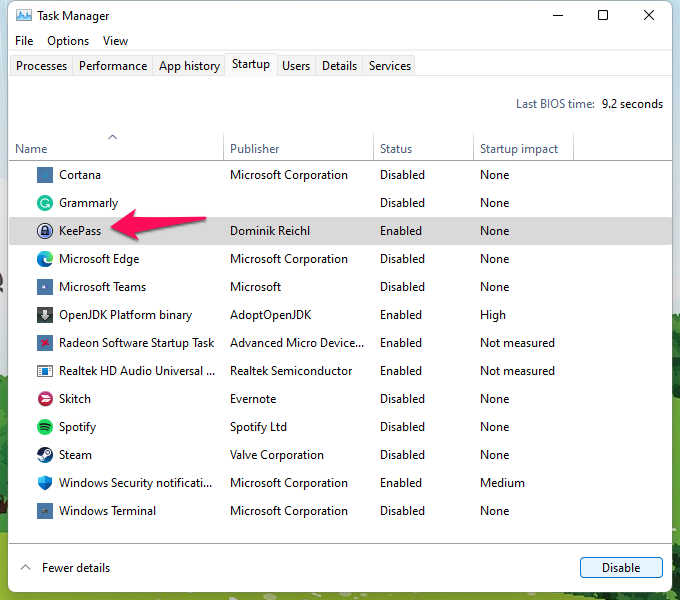Click the Radeon Software Startup Task icon
Viewport: 680px width, 600px height.
[x=45, y=343]
